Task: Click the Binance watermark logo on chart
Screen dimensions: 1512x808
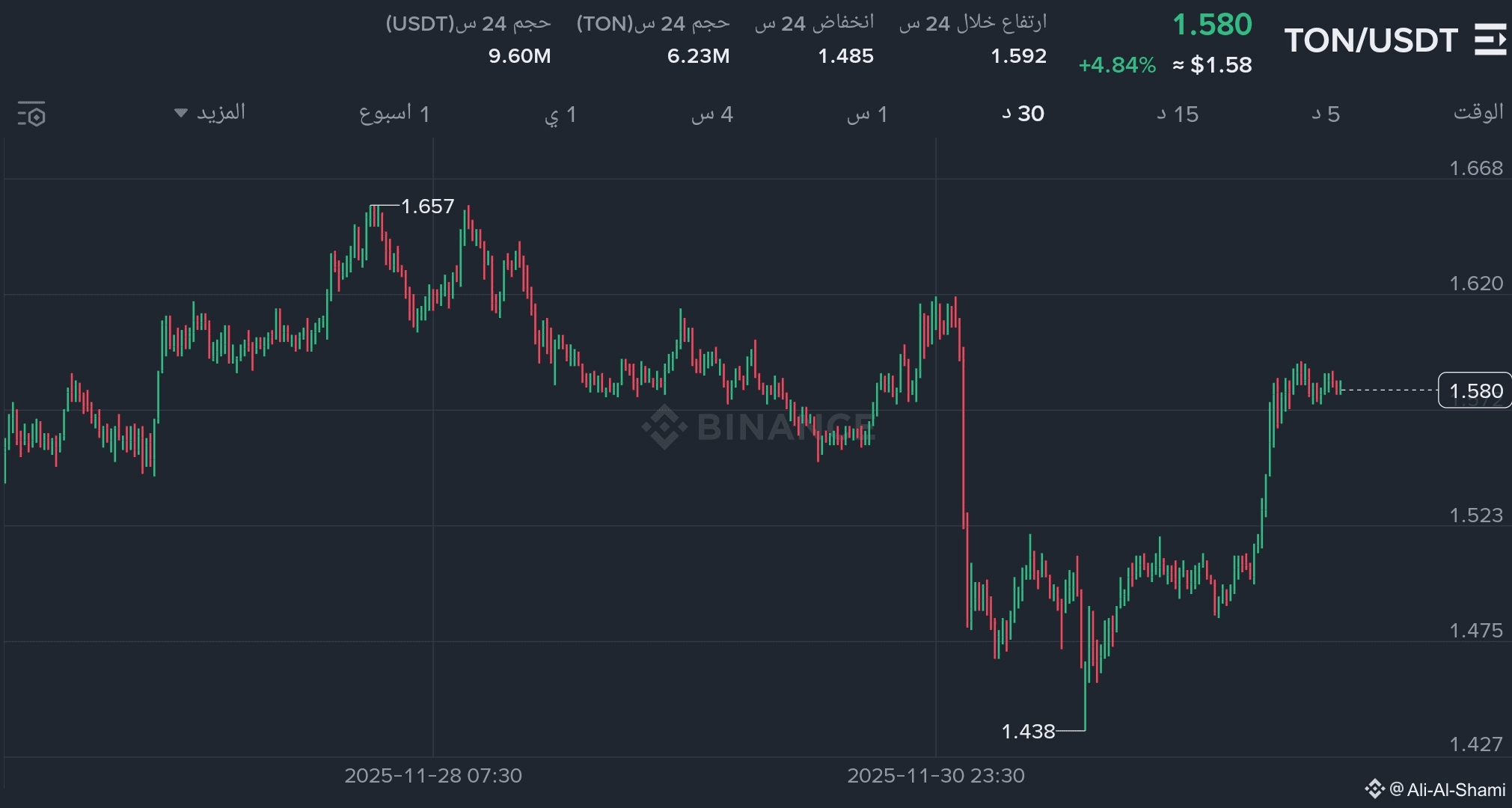Action: [x=664, y=427]
